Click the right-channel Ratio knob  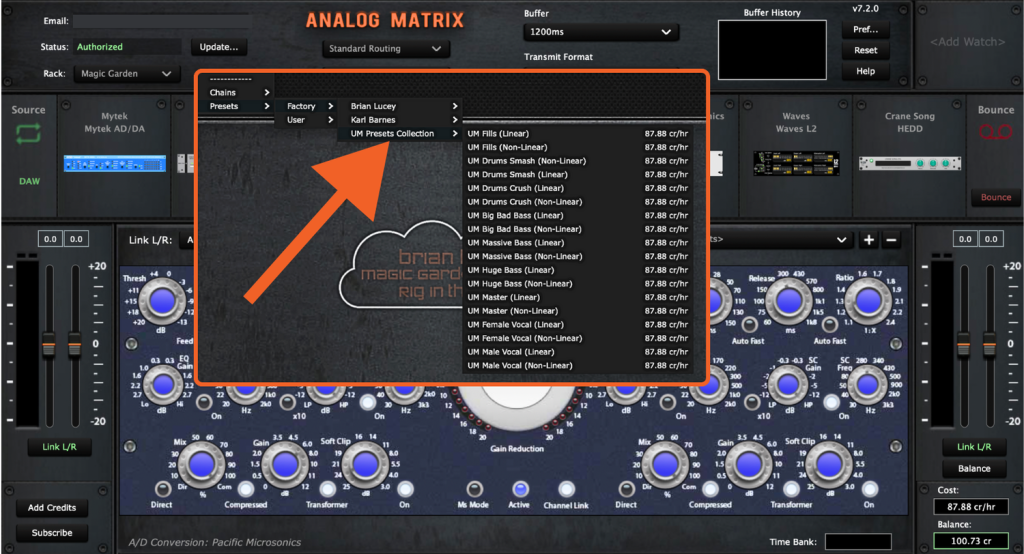[868, 302]
